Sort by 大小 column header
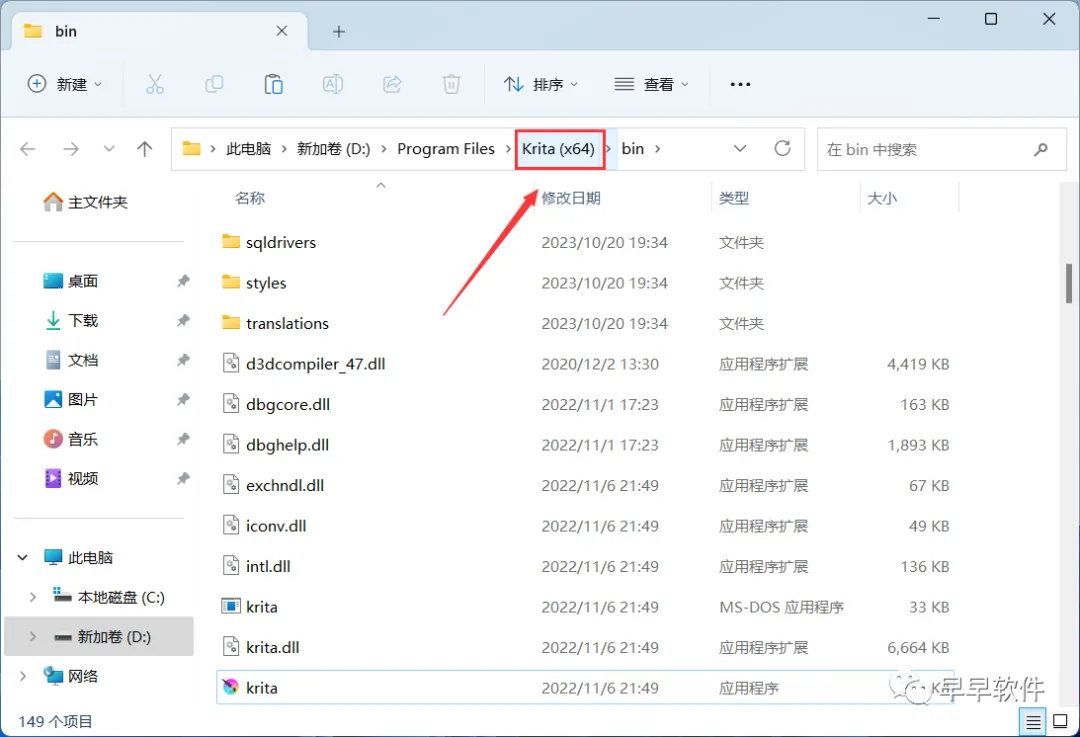This screenshot has height=737, width=1080. point(882,198)
